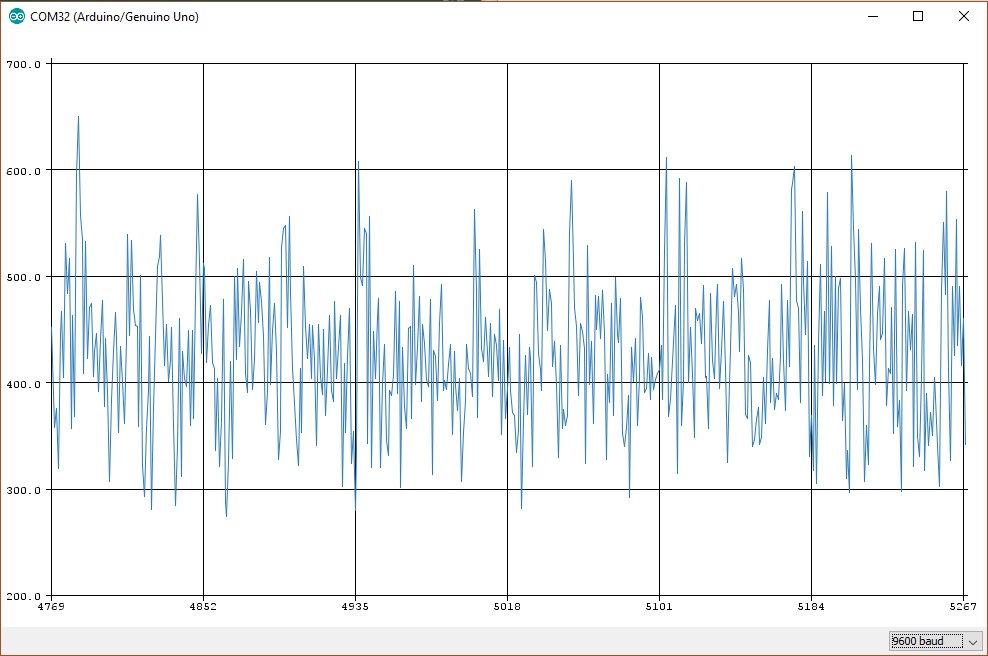988x656 pixels.
Task: Click the 4935 x-axis label
Action: (355, 606)
